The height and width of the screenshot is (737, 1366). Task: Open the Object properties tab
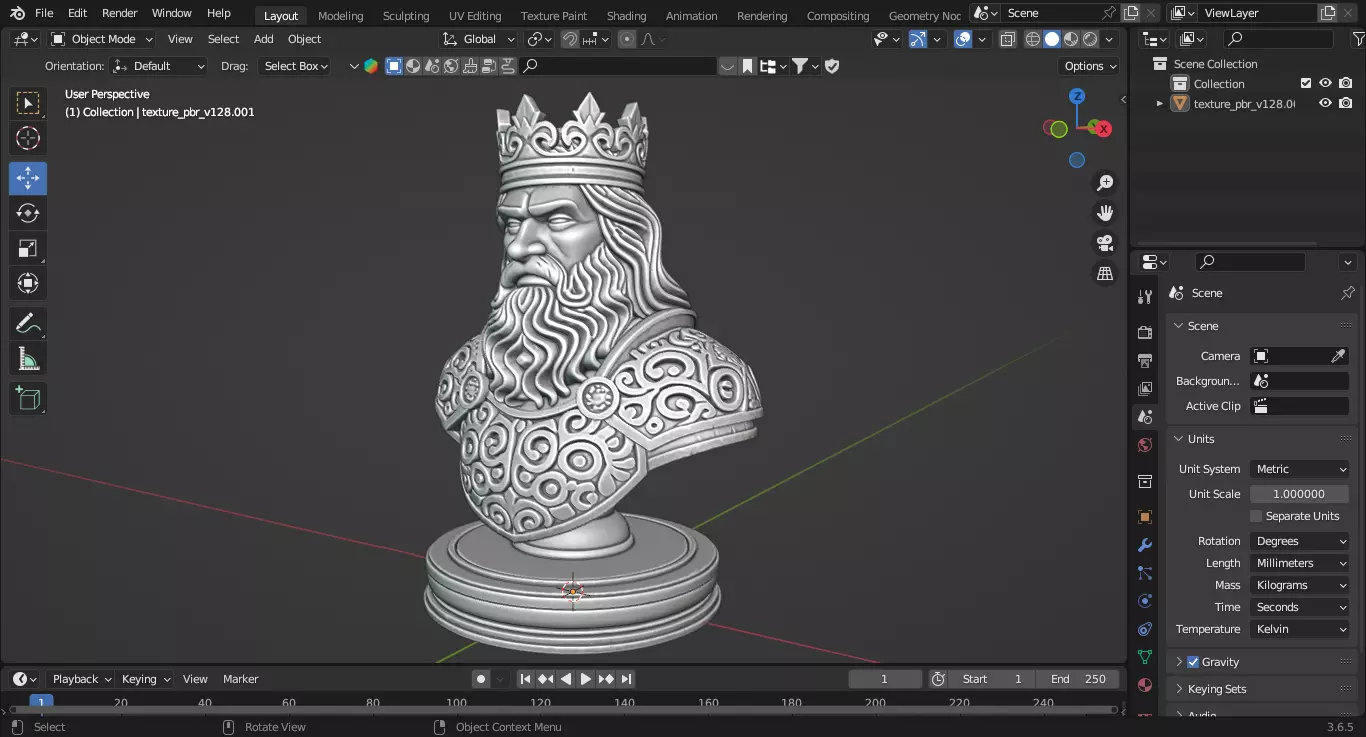tap(1145, 517)
